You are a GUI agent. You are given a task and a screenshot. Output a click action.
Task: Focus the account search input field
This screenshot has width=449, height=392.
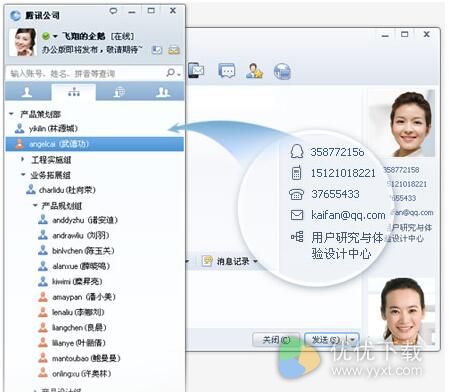coord(85,73)
